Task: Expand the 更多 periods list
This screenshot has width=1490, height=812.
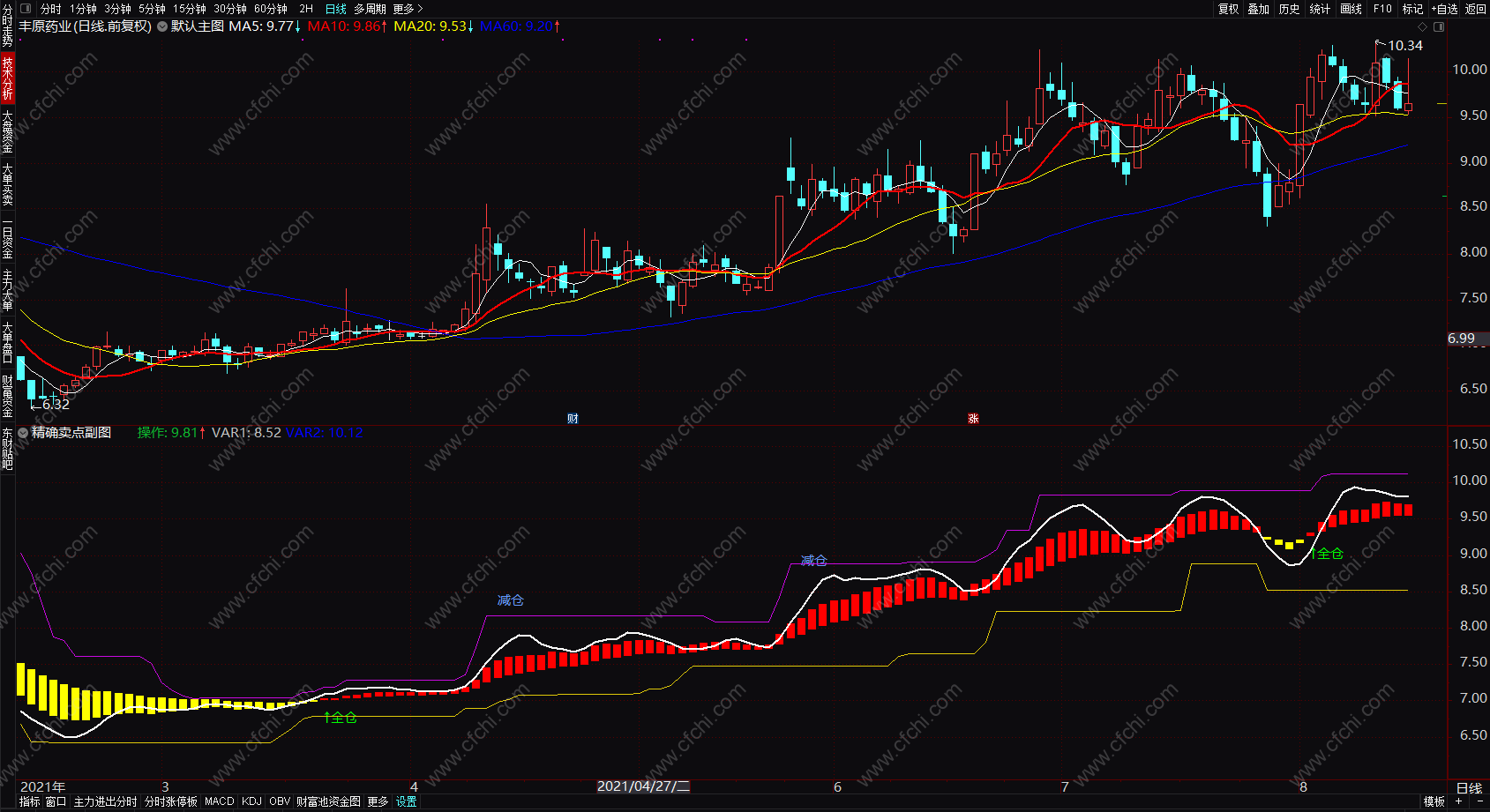Action: (408, 9)
